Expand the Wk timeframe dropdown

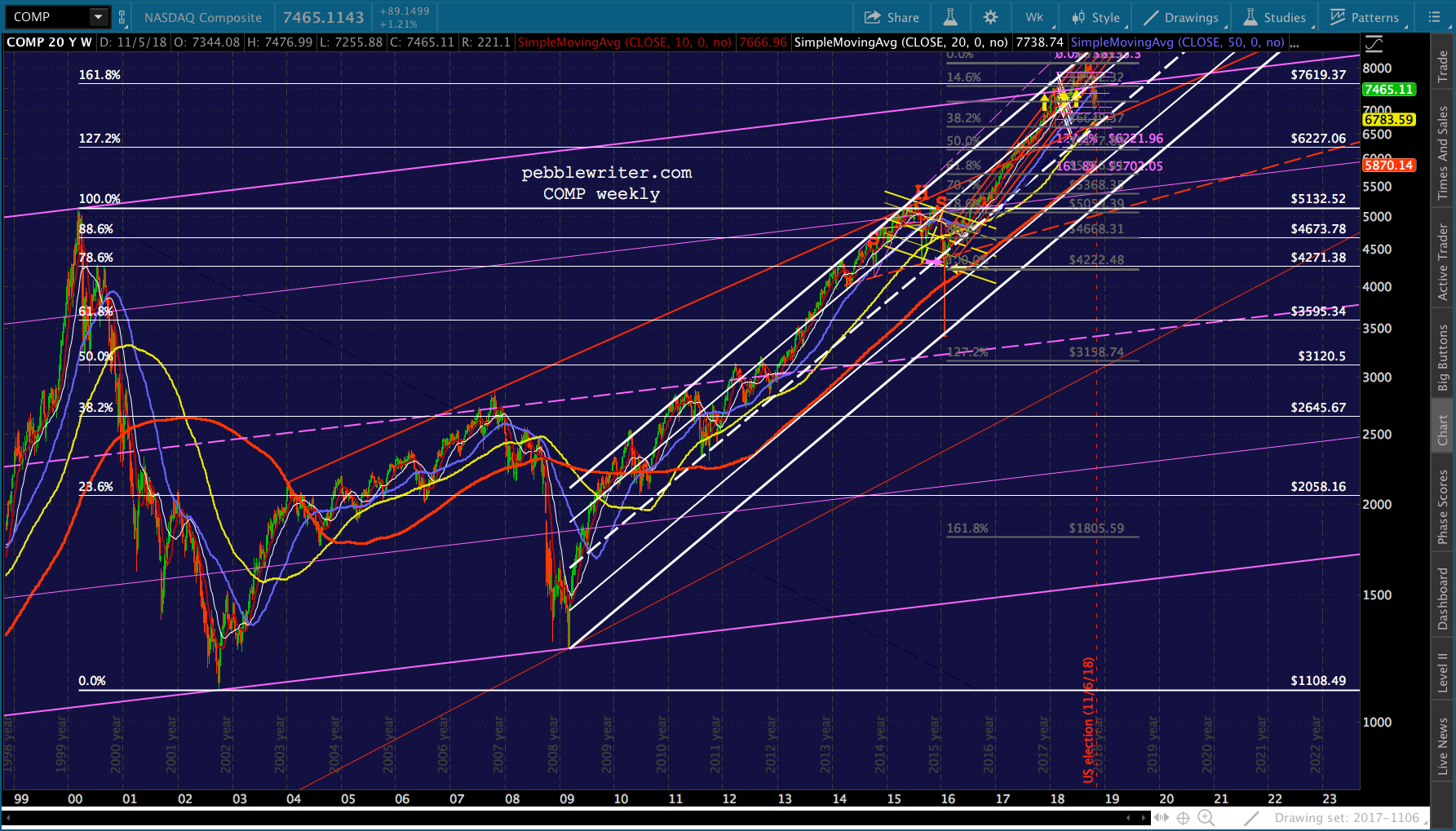tap(1035, 17)
